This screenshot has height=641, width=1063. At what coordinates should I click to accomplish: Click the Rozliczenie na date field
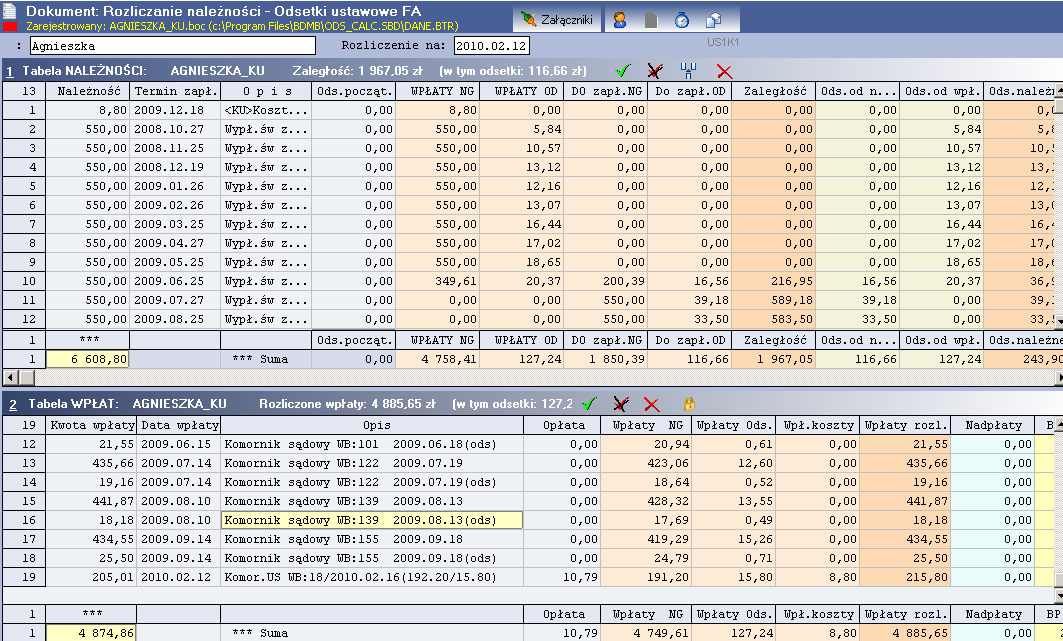pos(492,46)
